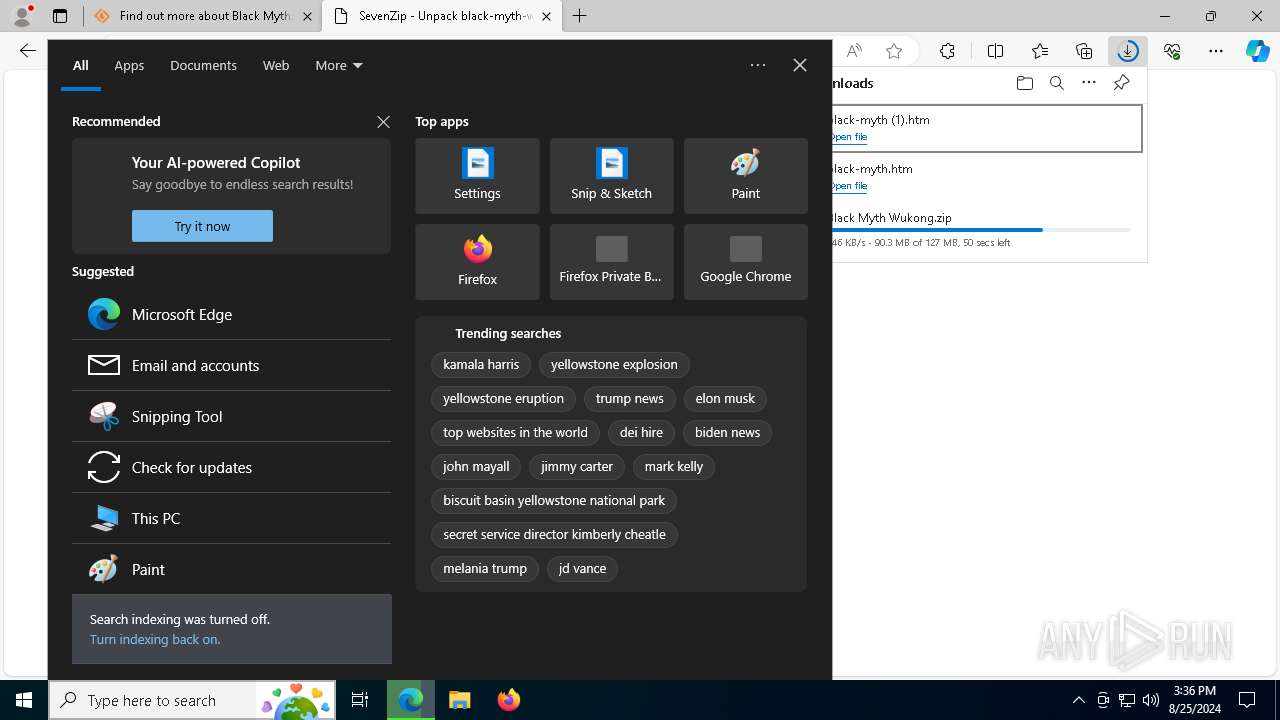
Task: Search trending yellowstone eruption
Action: [503, 399]
